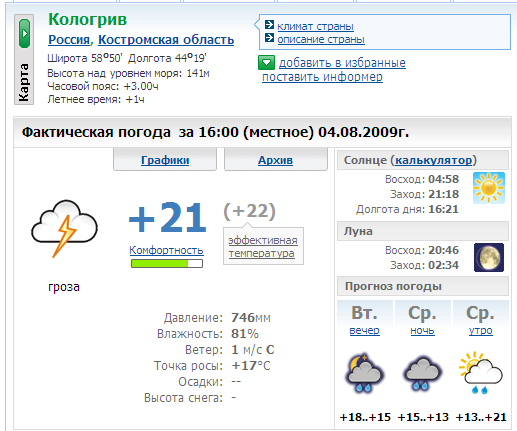Click the moon phase icon

[489, 257]
